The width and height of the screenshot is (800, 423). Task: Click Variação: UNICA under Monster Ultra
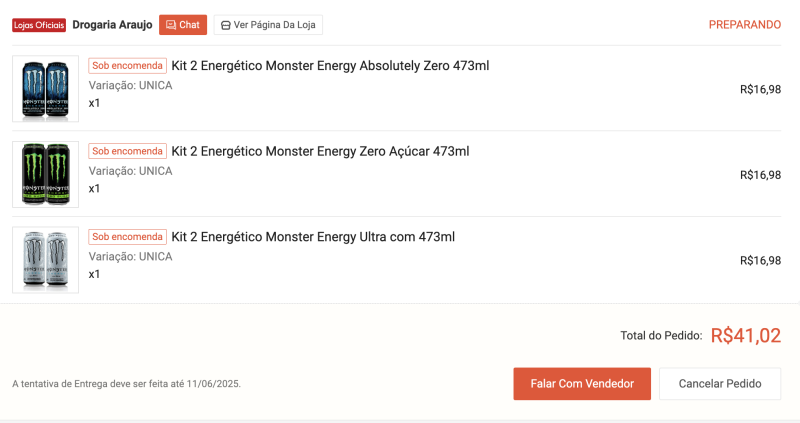[130, 256]
